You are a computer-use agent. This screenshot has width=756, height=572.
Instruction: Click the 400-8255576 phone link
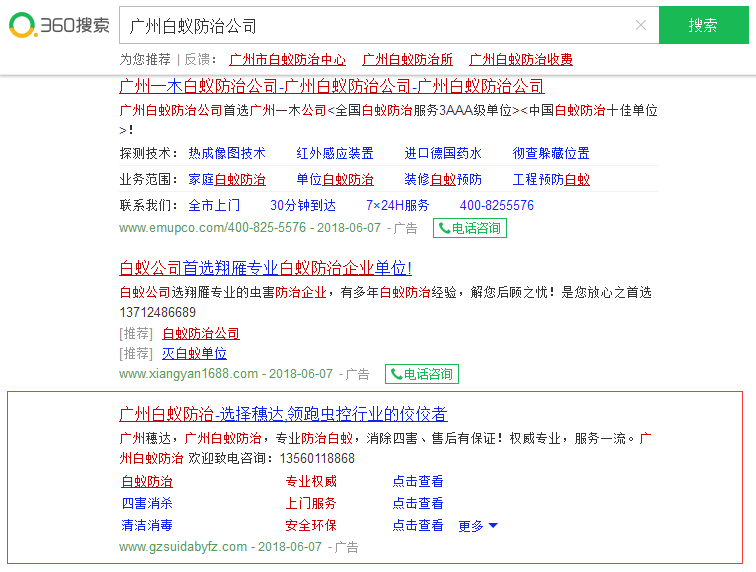click(x=497, y=206)
